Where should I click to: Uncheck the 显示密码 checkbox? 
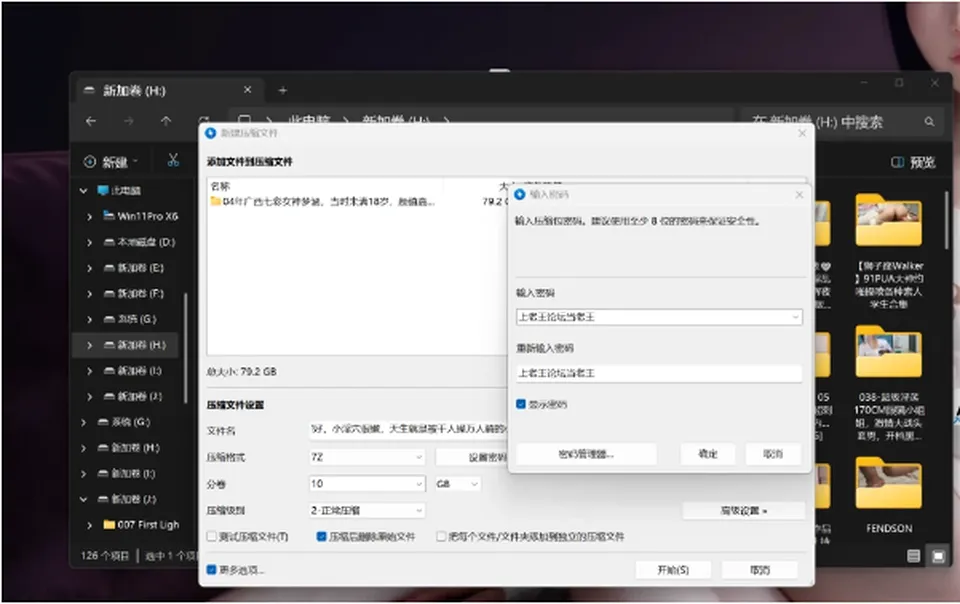[x=521, y=404]
